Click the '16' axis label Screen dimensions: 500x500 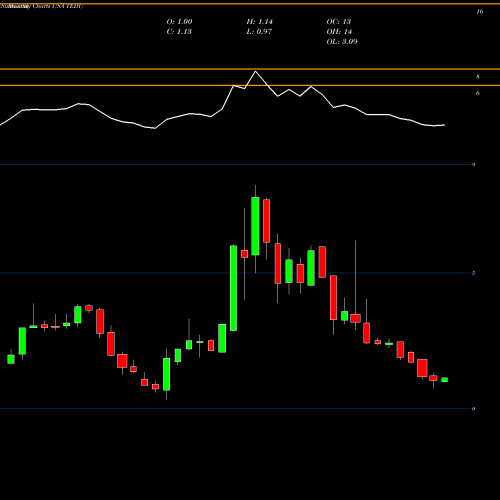pyautogui.click(x=479, y=12)
